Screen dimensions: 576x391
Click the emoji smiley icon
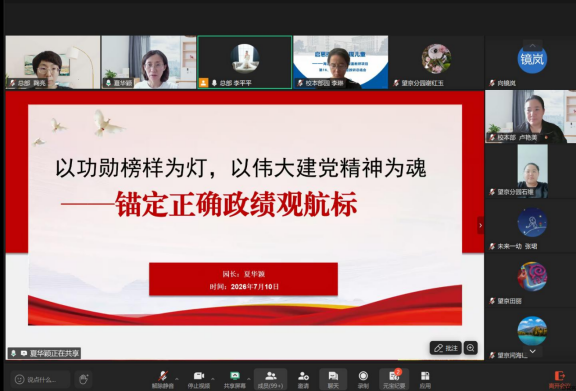pos(19,379)
